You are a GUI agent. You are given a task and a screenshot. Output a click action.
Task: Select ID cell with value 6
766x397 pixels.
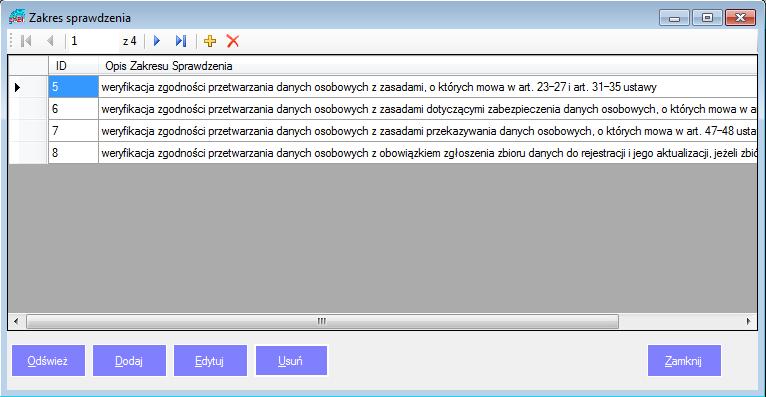tap(73, 109)
